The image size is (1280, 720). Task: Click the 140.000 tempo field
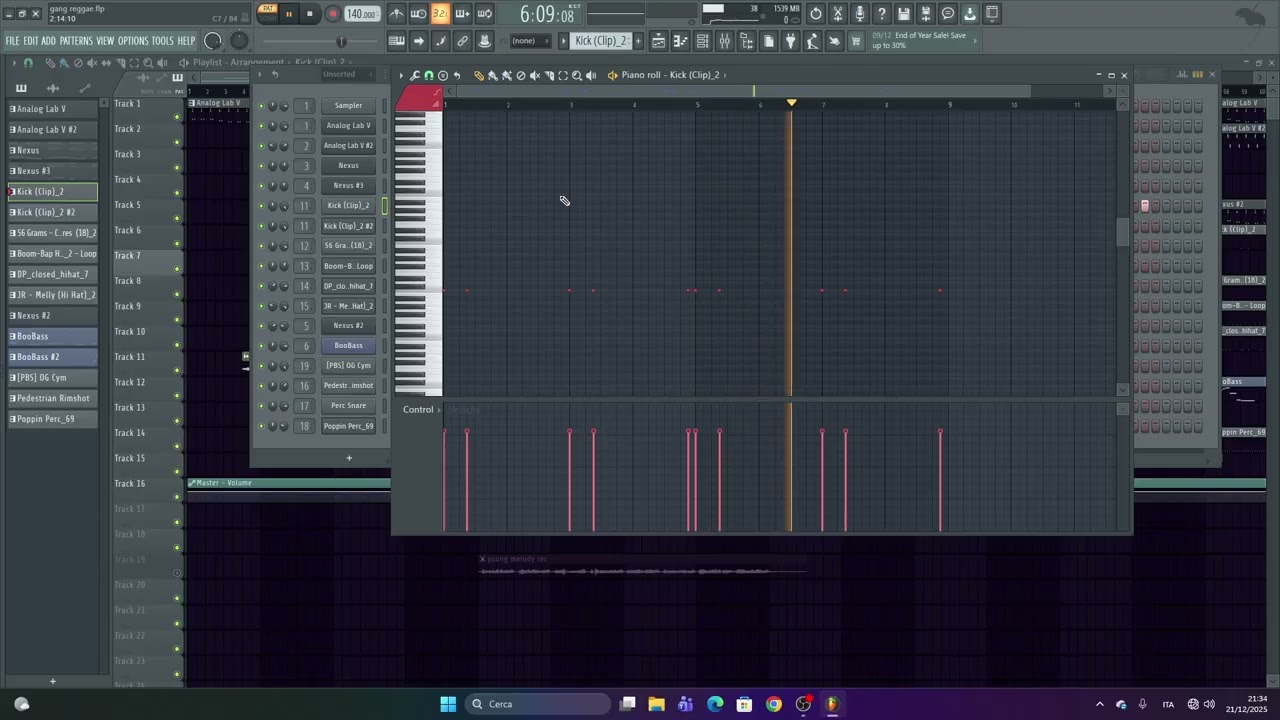coord(361,14)
